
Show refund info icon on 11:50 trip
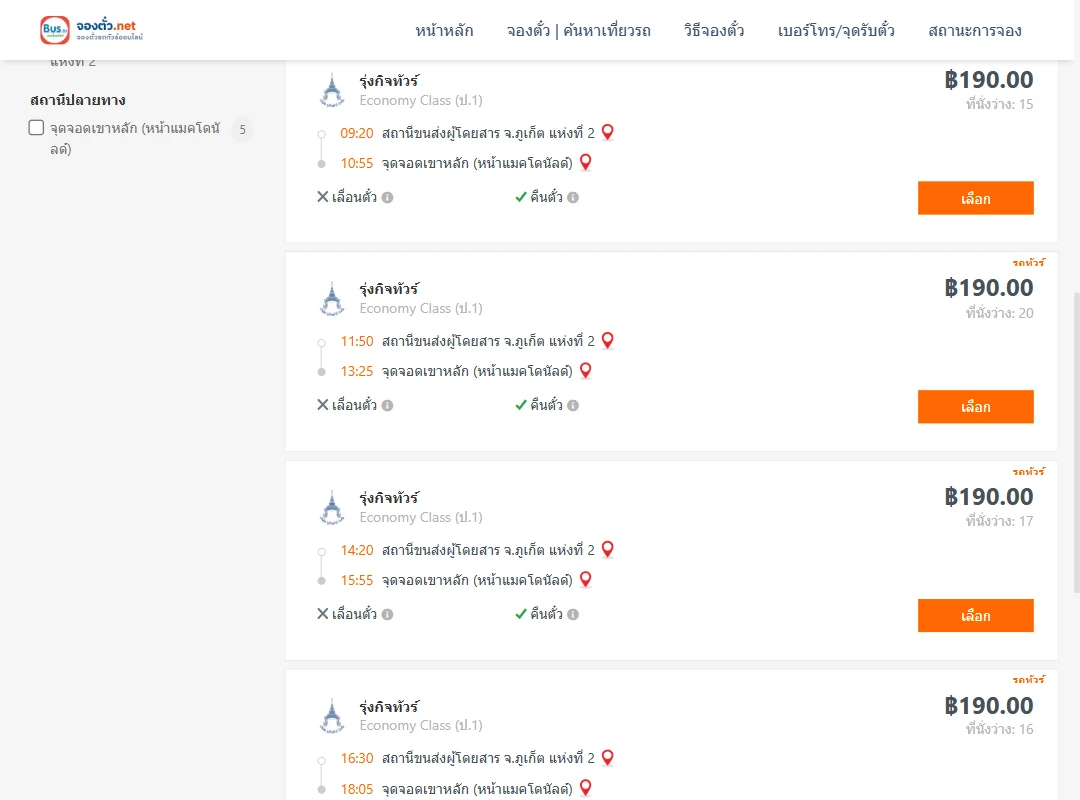click(x=573, y=406)
